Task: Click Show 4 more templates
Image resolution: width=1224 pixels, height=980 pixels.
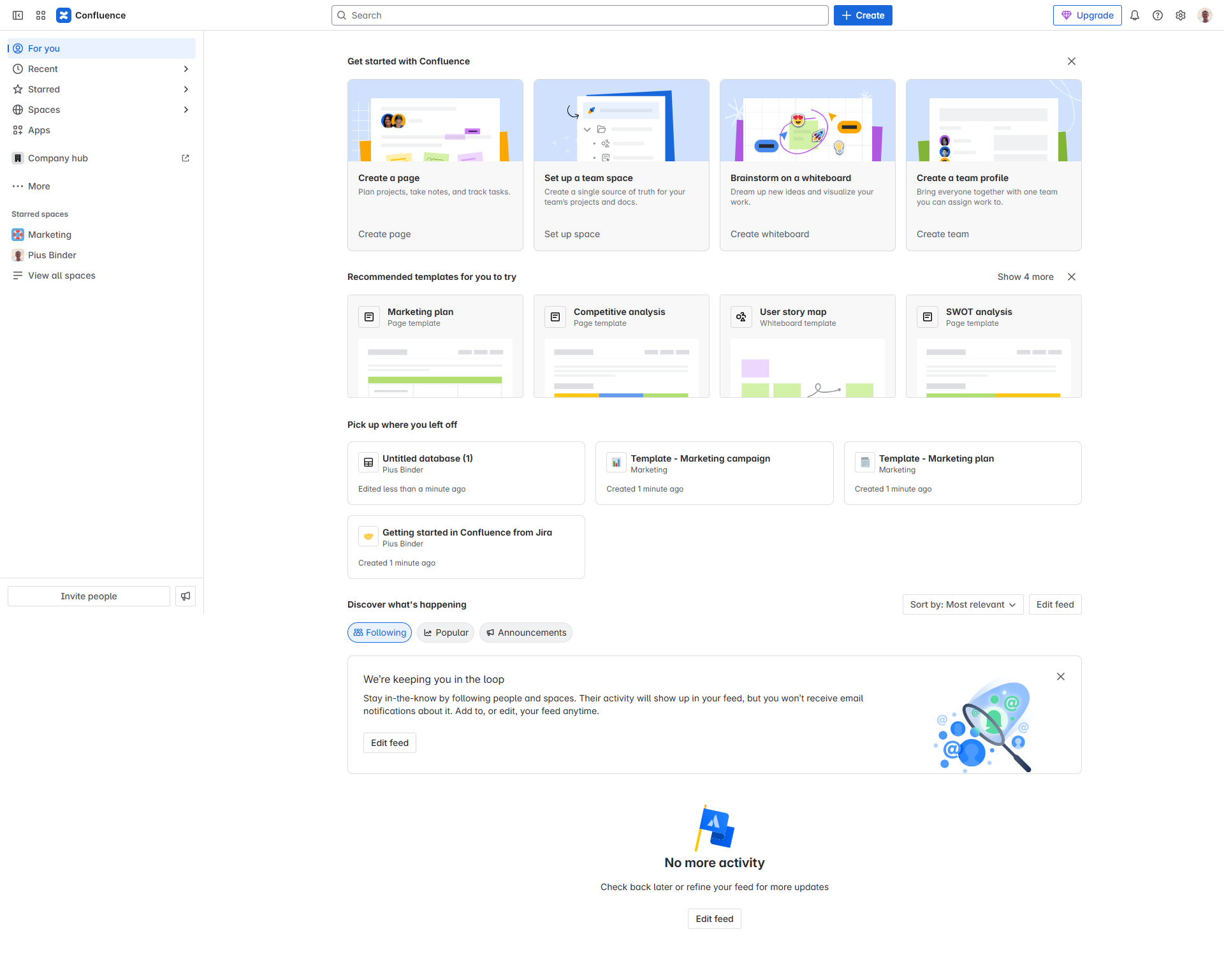Action: click(1025, 277)
